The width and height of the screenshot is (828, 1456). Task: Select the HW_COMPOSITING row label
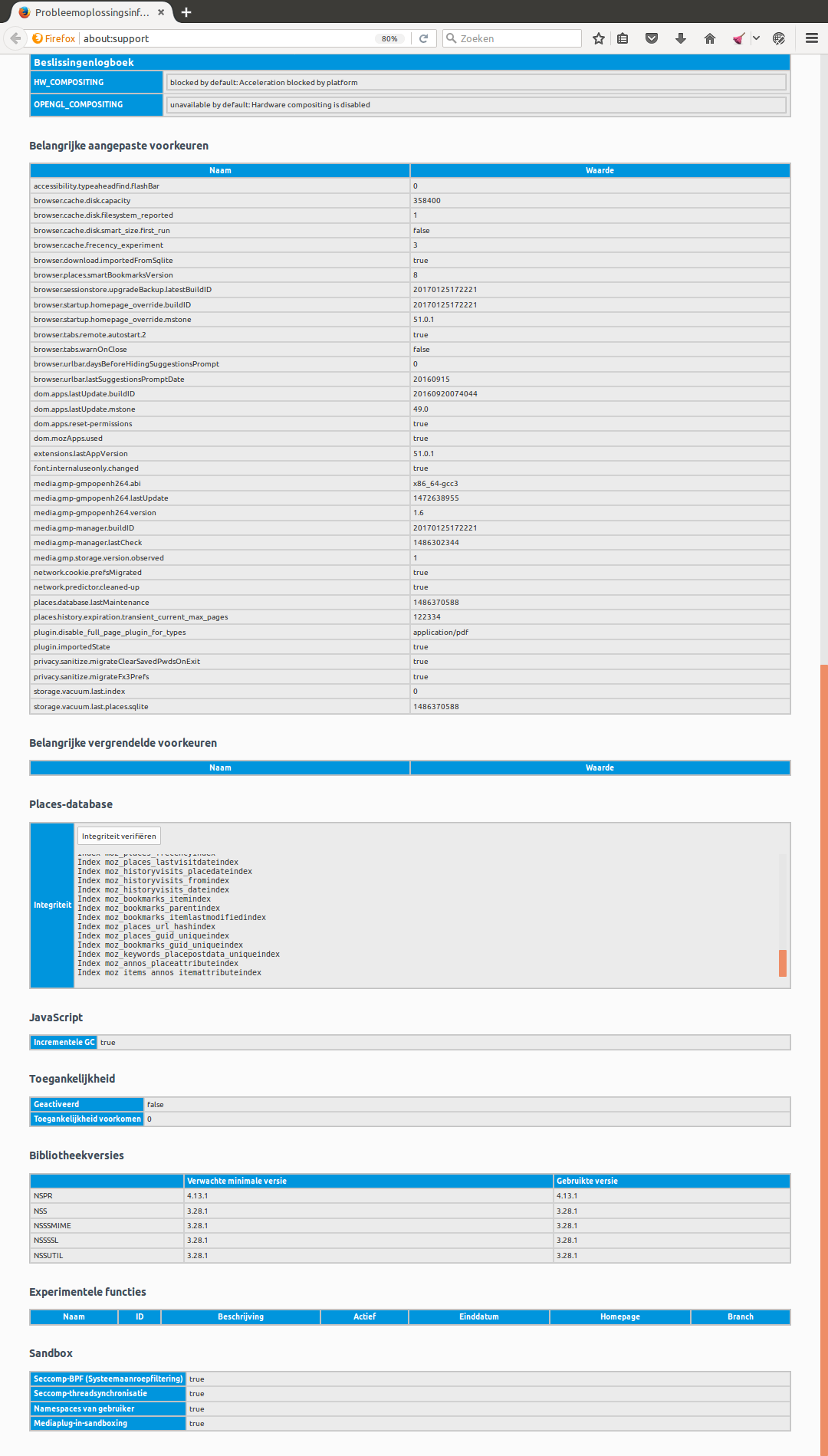(x=97, y=82)
